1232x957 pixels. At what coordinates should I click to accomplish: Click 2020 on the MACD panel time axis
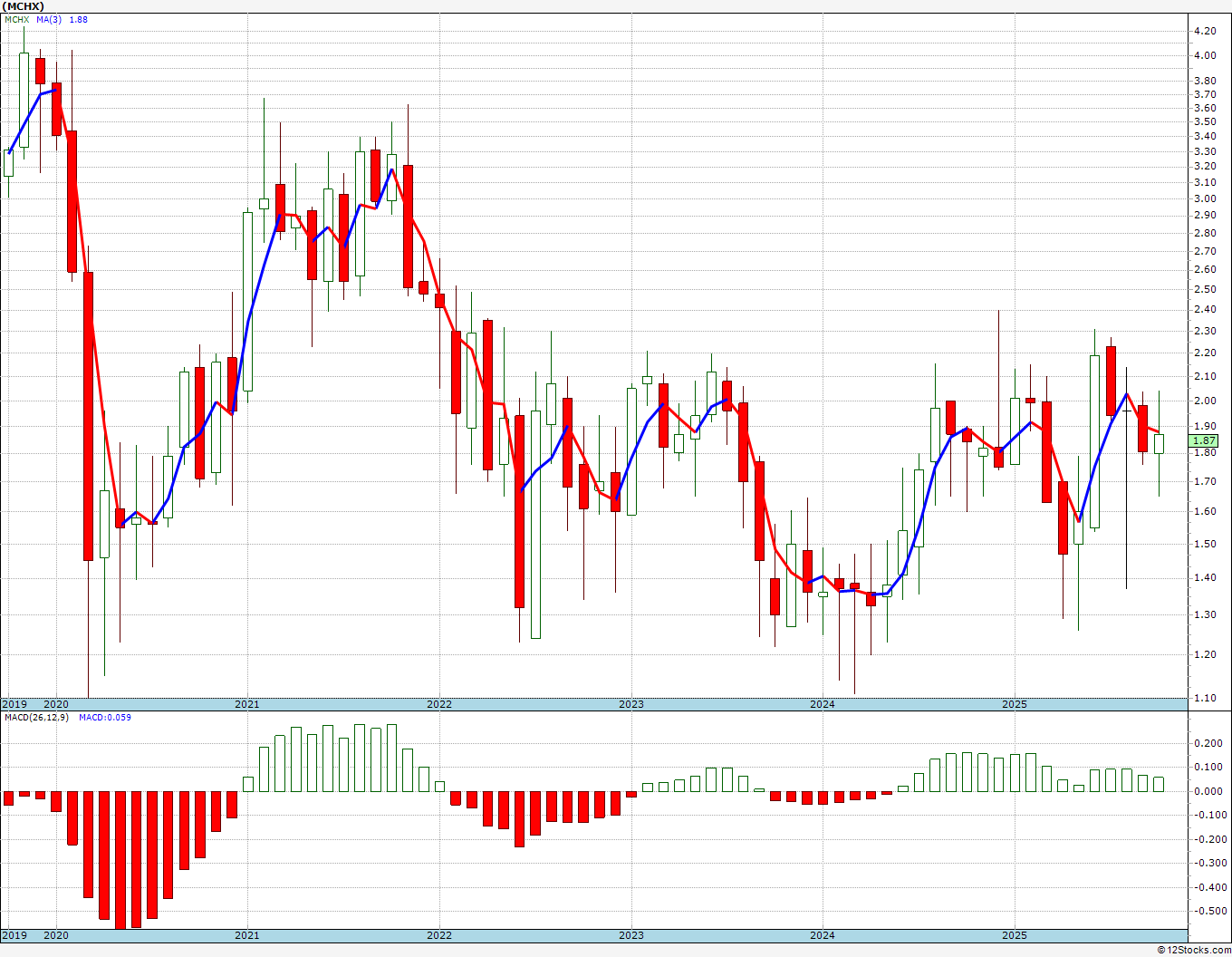[x=56, y=935]
